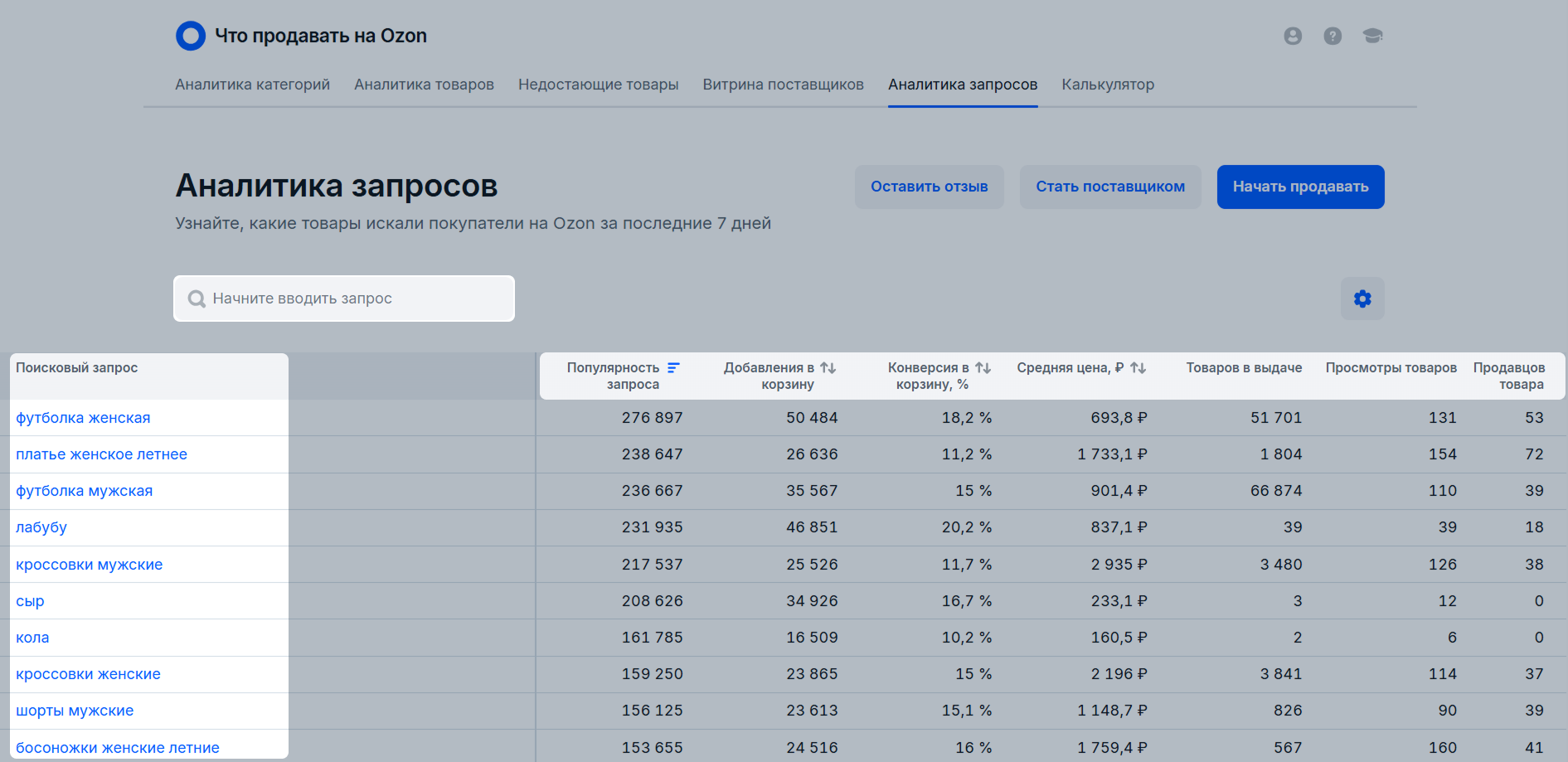Sort by Конверсия в корзину arrows

[983, 367]
